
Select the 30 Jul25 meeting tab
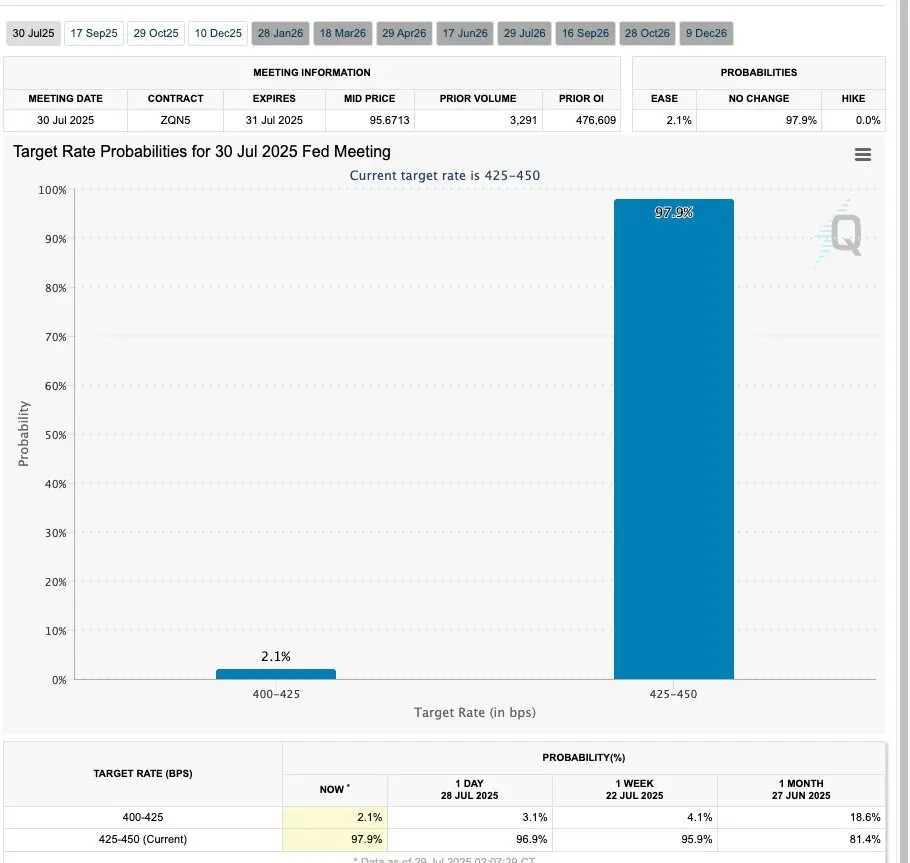[33, 33]
